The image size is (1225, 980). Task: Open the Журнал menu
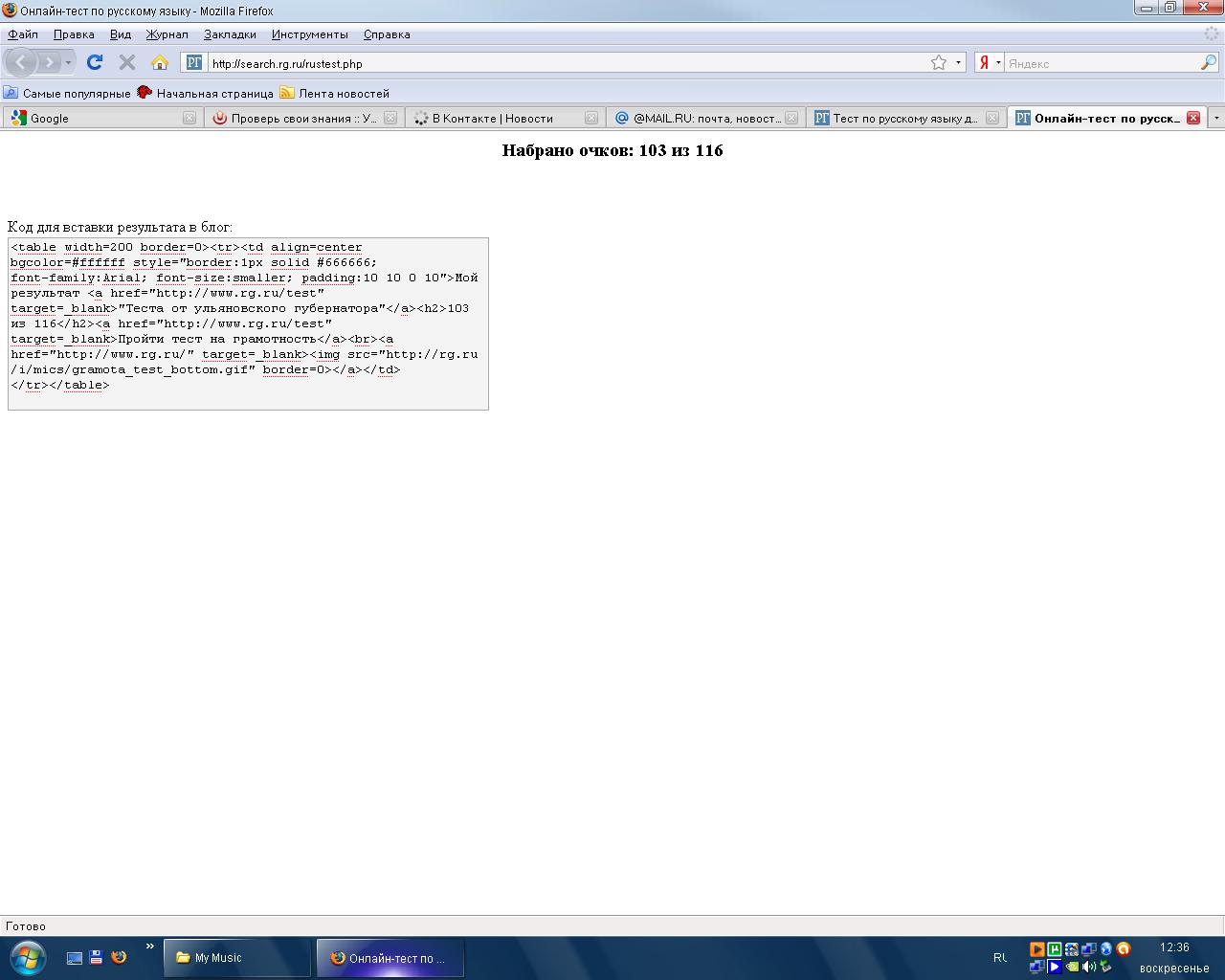(167, 34)
